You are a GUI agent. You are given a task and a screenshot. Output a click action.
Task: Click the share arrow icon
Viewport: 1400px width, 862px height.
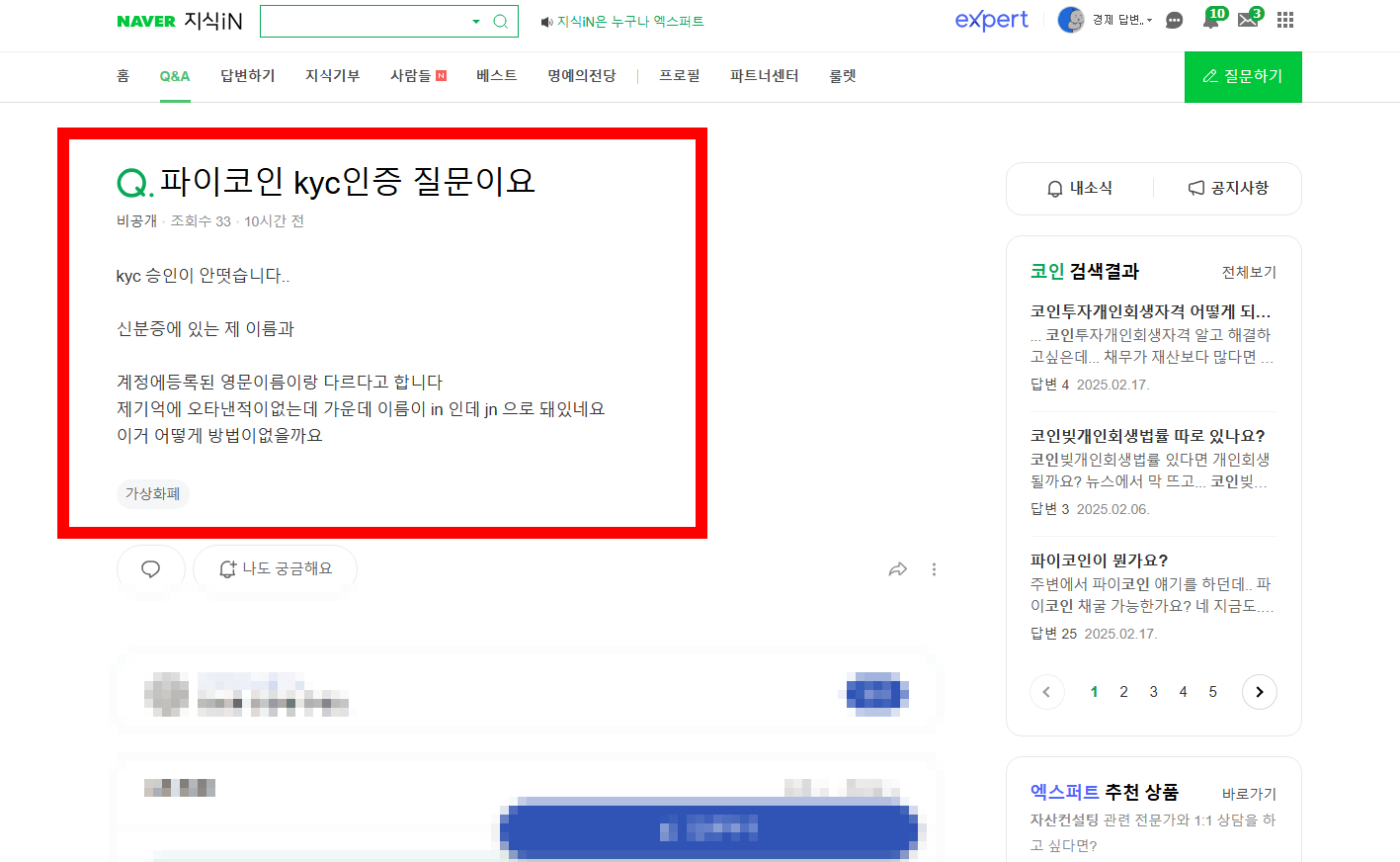(897, 569)
